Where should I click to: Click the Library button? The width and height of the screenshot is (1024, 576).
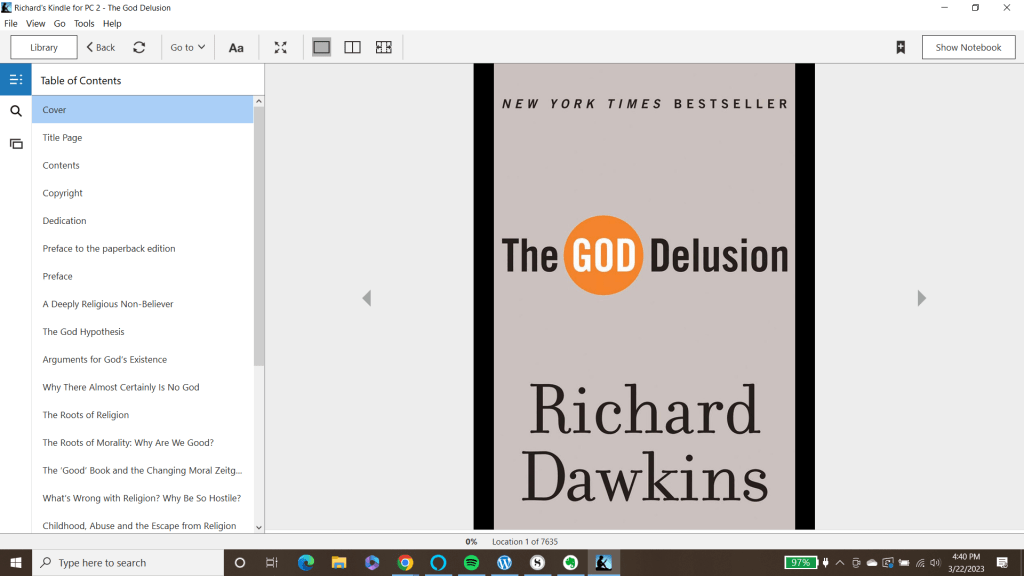tap(44, 47)
